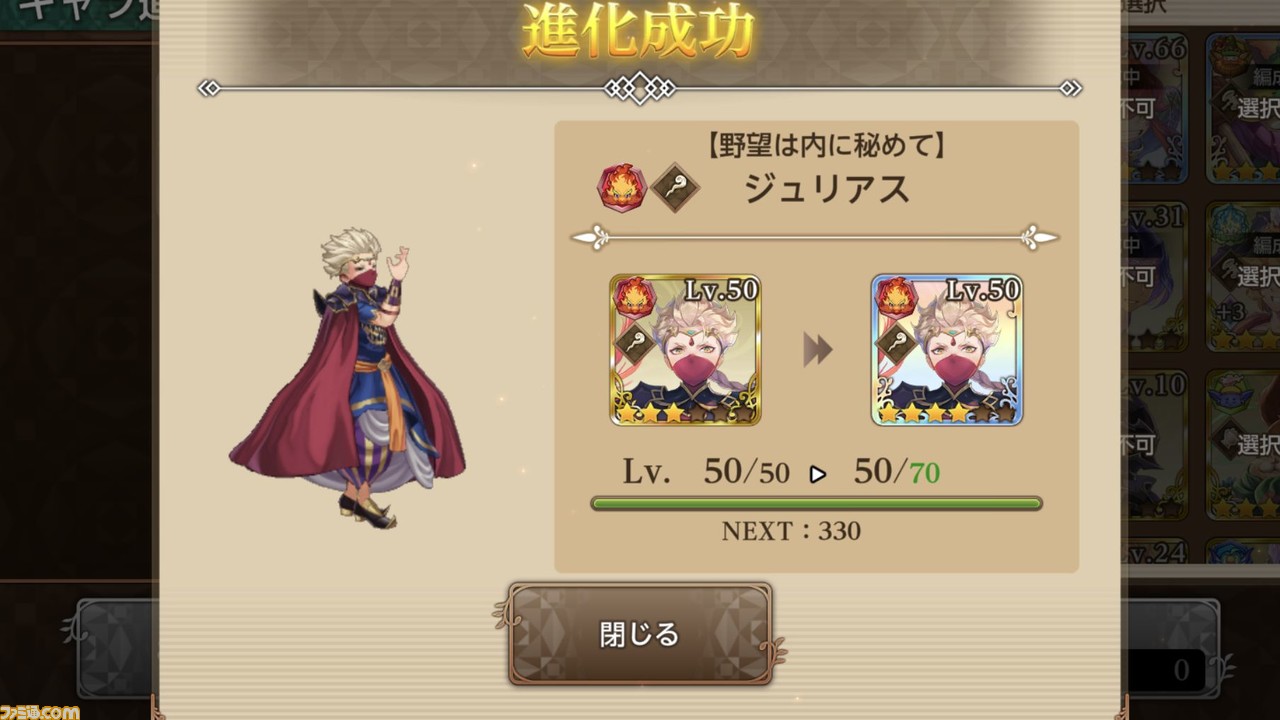
Task: Click the NEXT : 330 experience text
Action: 791,531
